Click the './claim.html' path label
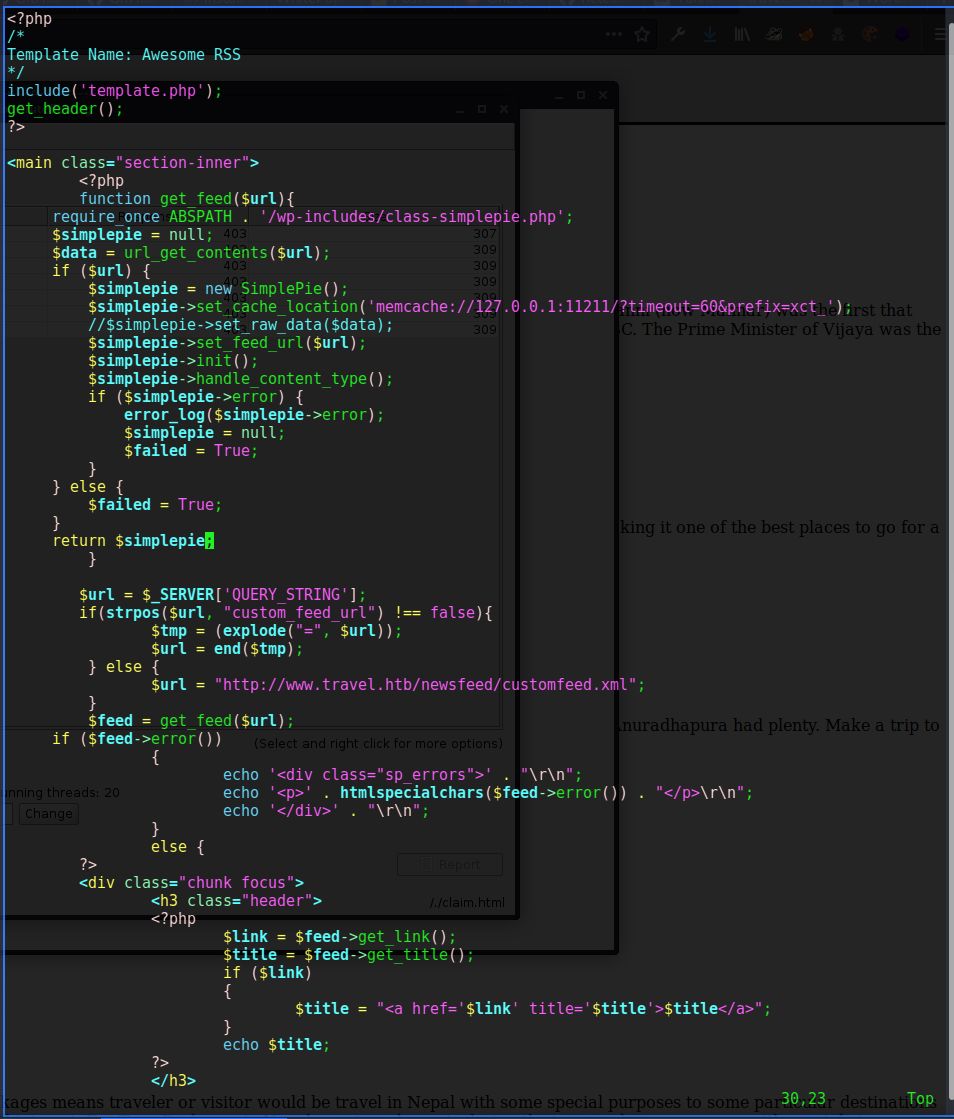954x1119 pixels. pos(467,903)
